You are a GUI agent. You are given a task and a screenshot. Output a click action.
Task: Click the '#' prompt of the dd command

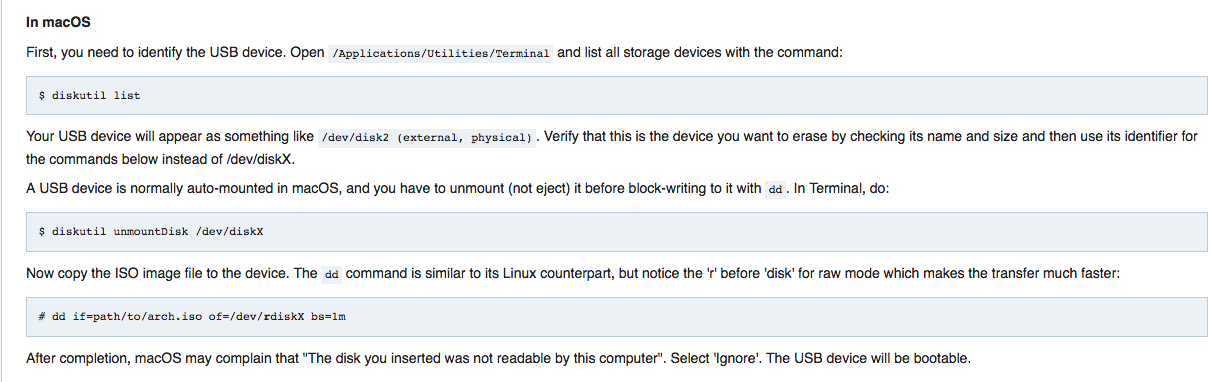click(x=43, y=316)
